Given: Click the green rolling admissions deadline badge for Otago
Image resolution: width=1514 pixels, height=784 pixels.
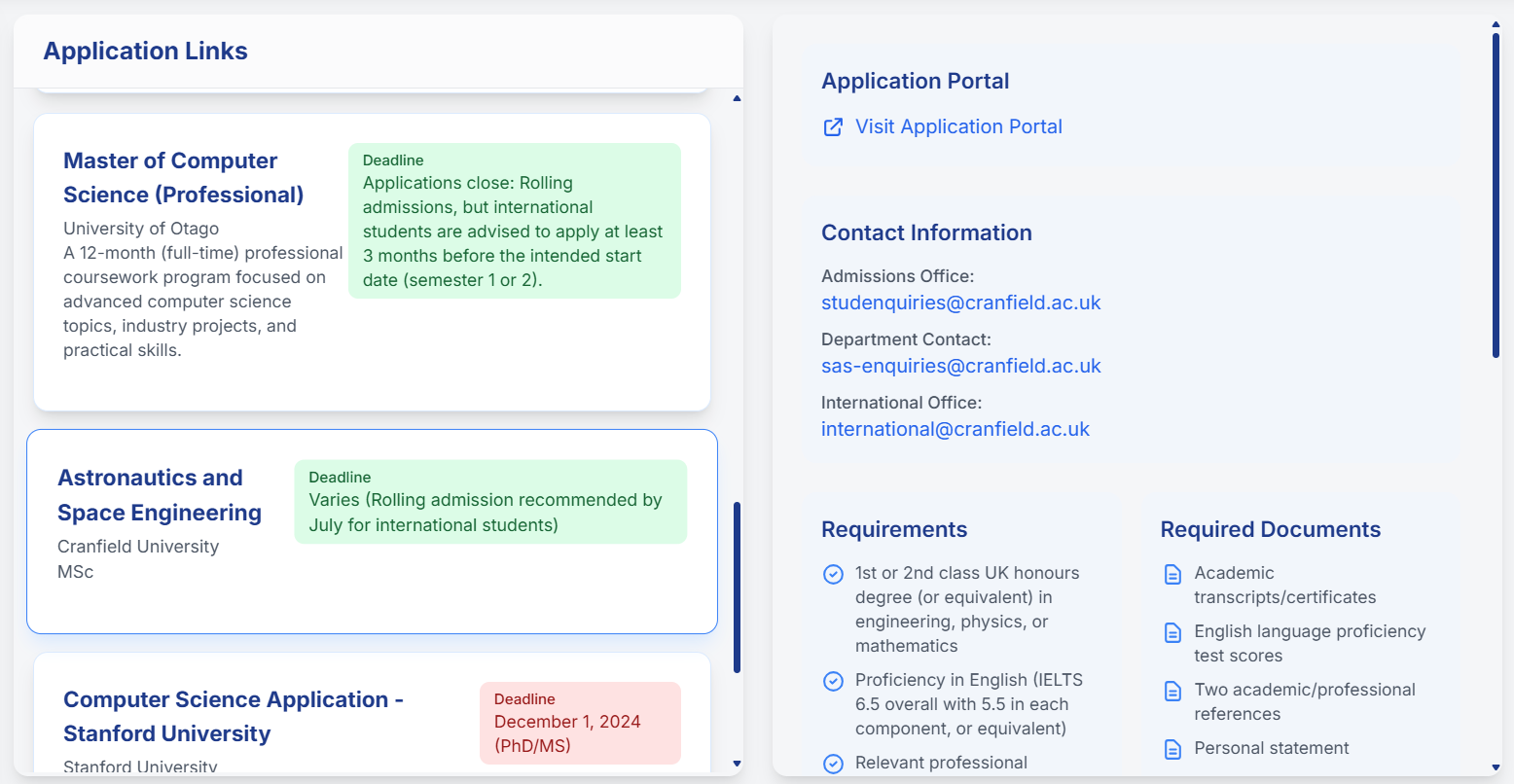Looking at the screenshot, I should coord(515,221).
